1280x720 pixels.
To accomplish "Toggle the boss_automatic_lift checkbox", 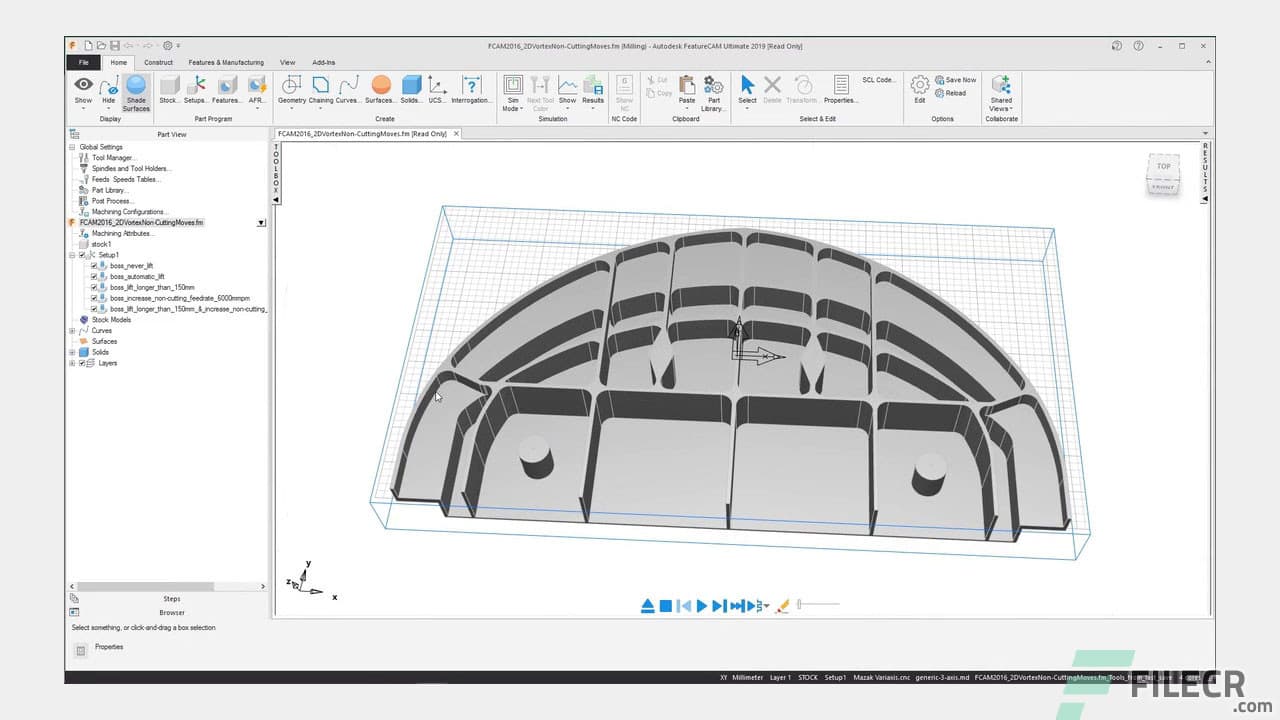I will [x=93, y=277].
